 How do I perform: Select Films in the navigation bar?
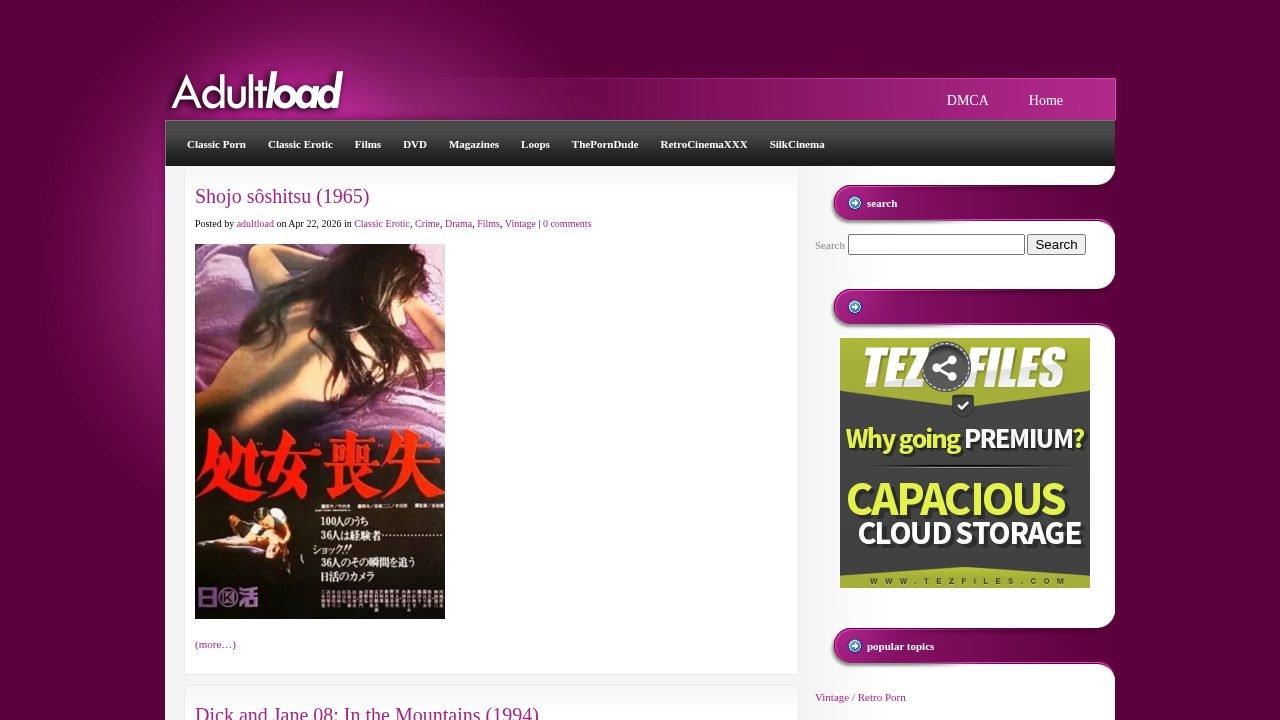point(368,144)
